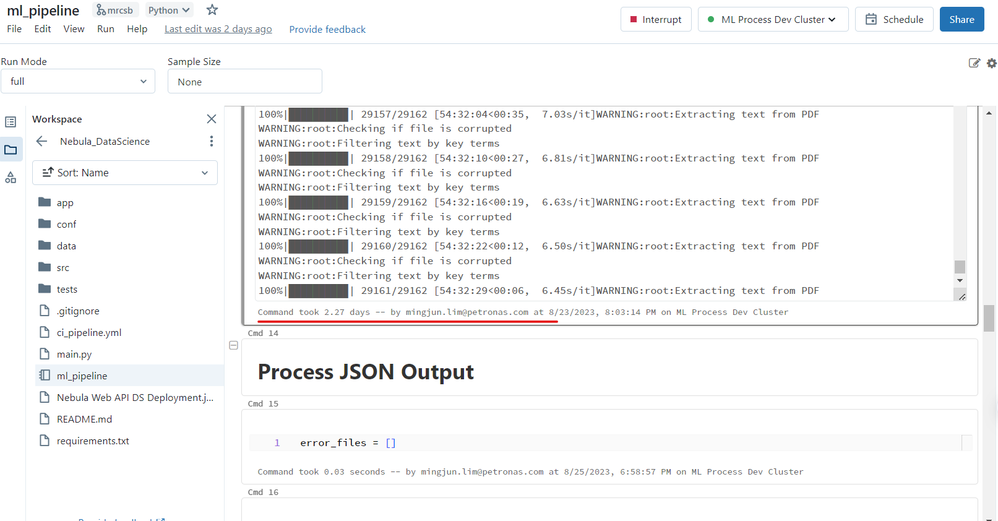
Task: Collapse the Process JSON Output section
Action: click(x=234, y=345)
